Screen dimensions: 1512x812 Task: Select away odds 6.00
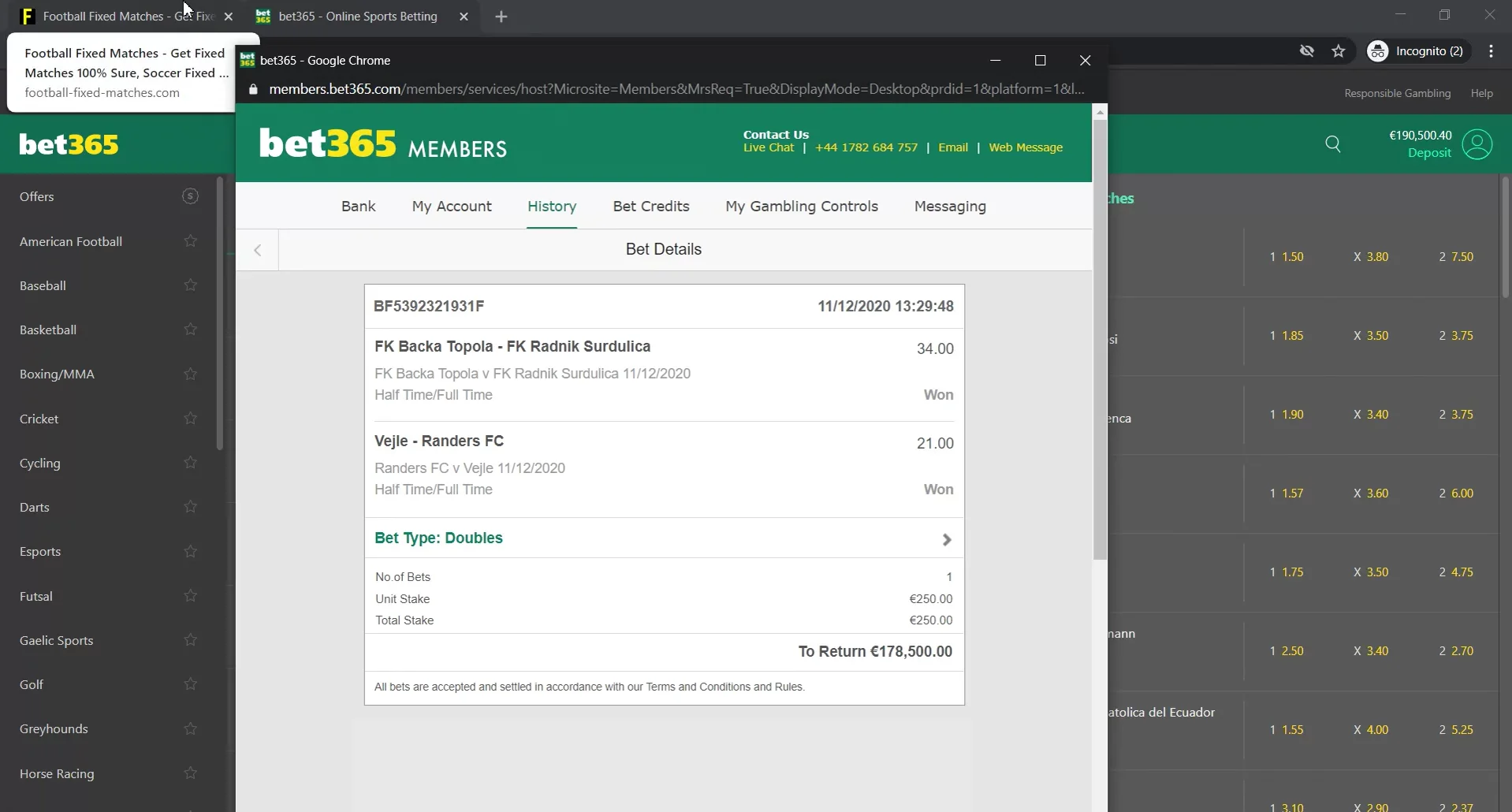[x=1456, y=494]
